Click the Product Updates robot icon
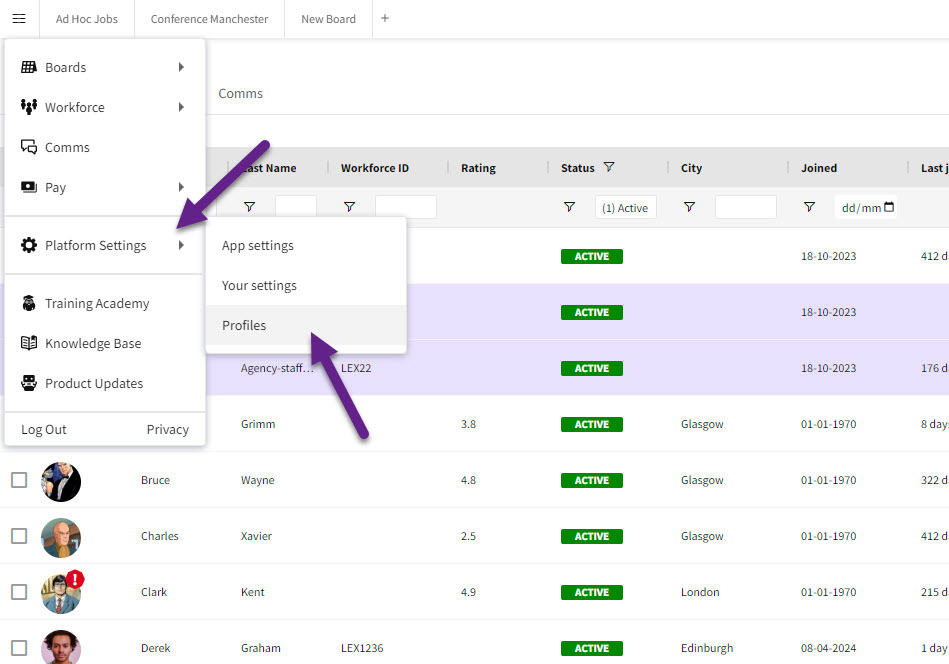Screen dimensions: 949x664 (x=29, y=383)
